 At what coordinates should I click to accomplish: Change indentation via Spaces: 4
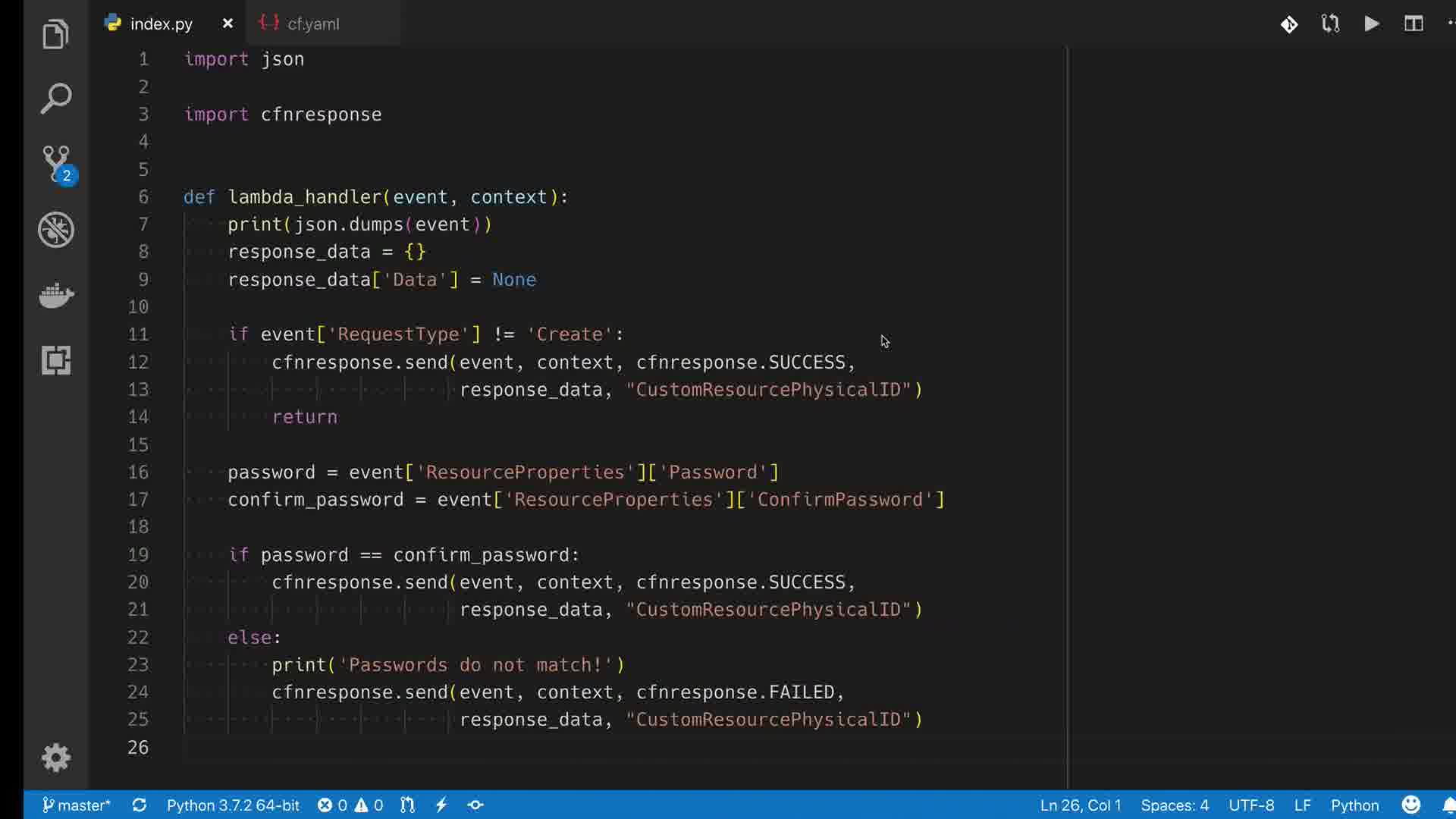pos(1174,805)
